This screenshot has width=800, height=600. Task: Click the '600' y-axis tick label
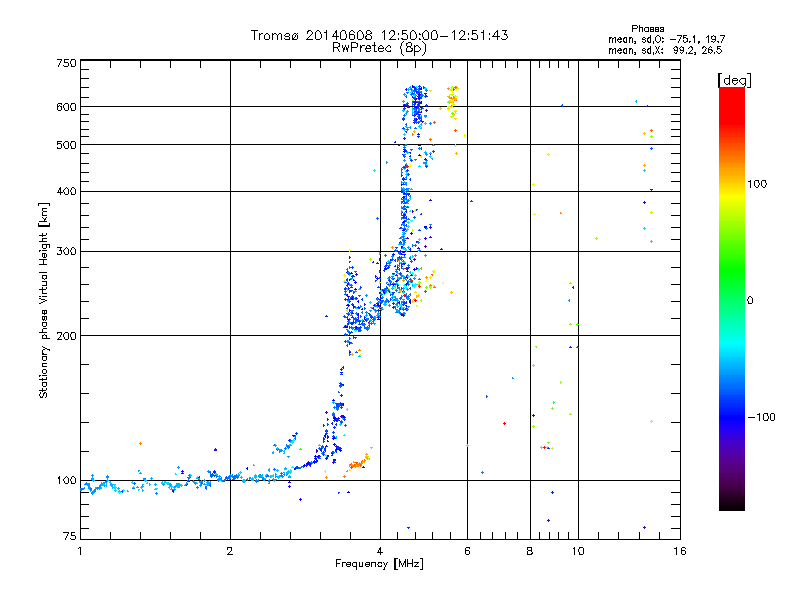(66, 107)
